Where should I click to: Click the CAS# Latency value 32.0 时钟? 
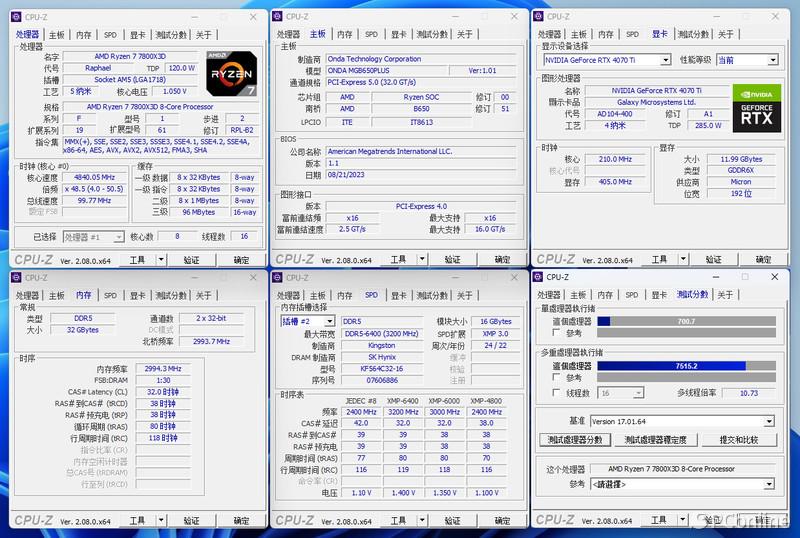pos(163,392)
